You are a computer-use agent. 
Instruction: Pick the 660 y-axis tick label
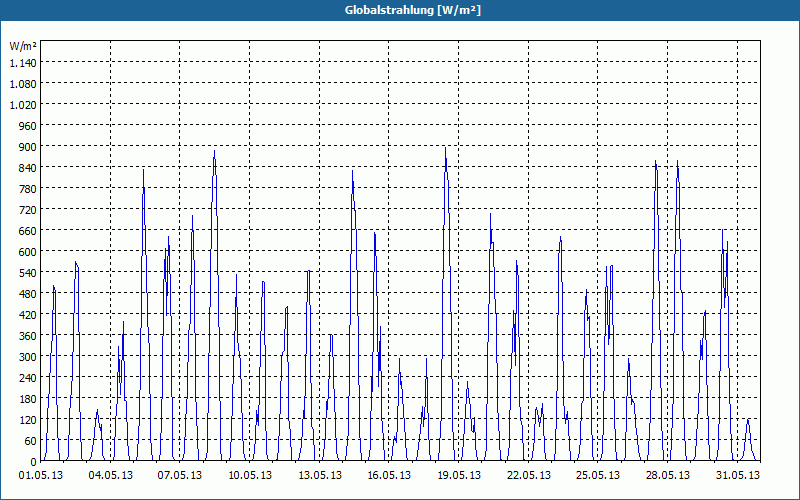click(28, 231)
